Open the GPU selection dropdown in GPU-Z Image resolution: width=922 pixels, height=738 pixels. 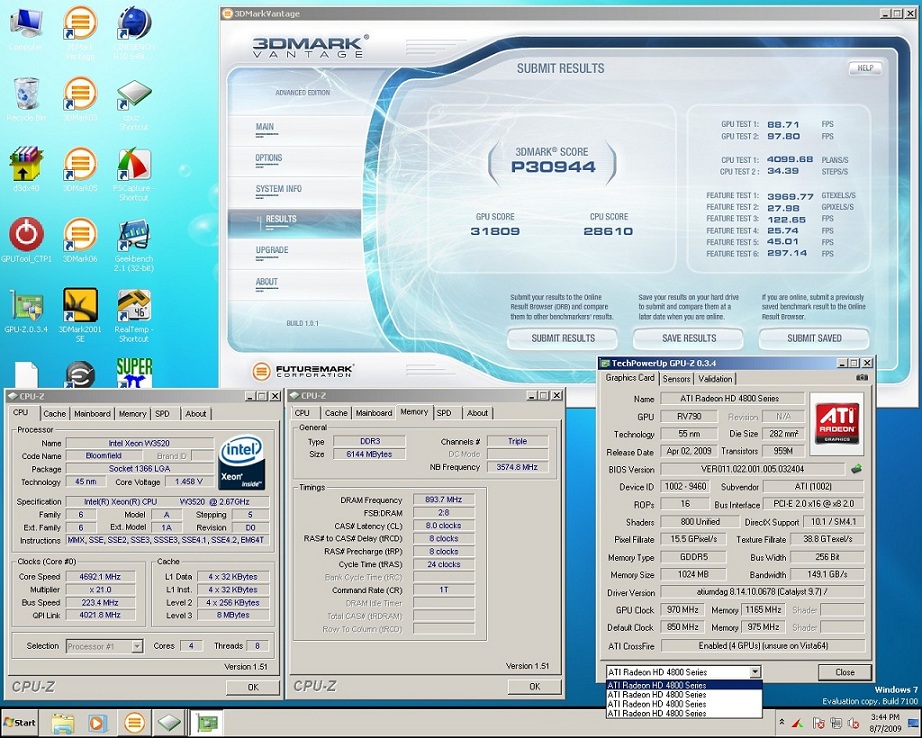point(755,672)
